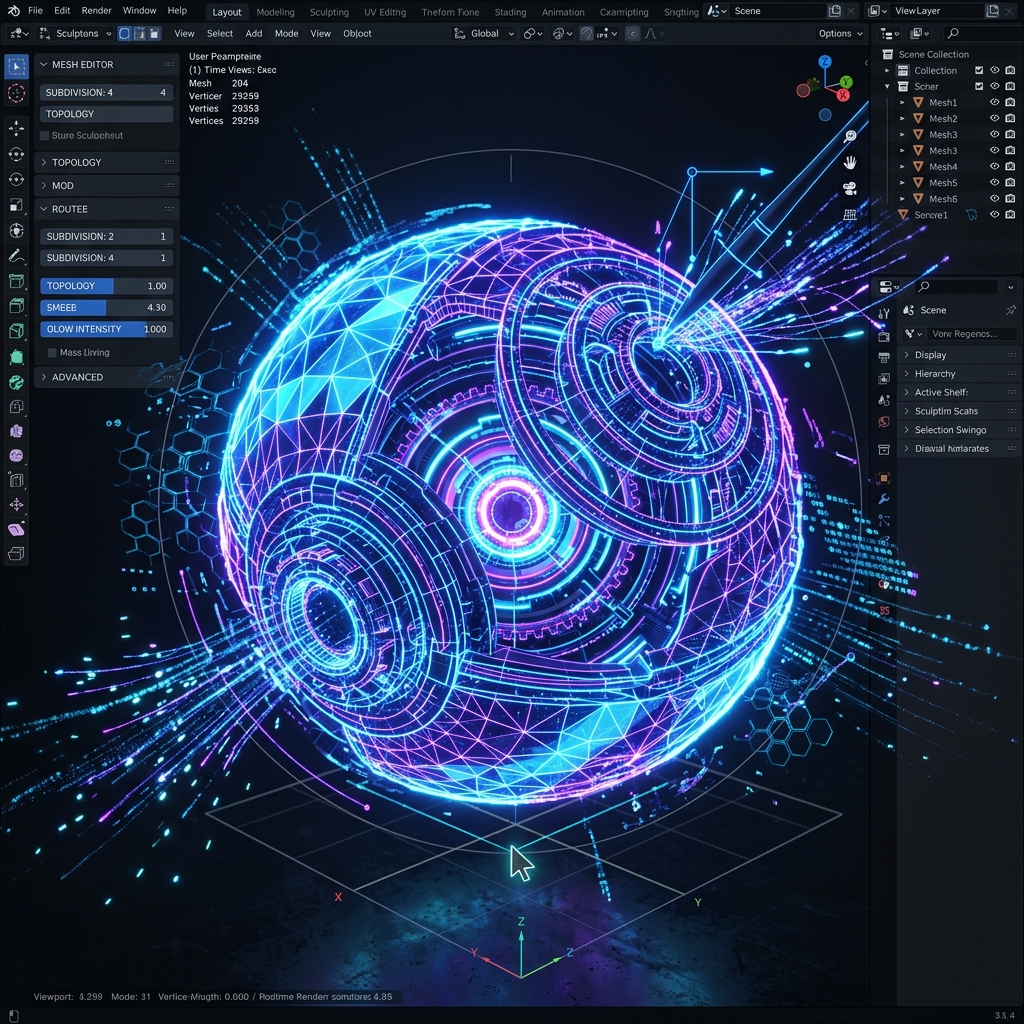The image size is (1024, 1024).
Task: Open the output properties tab icon
Action: [884, 358]
